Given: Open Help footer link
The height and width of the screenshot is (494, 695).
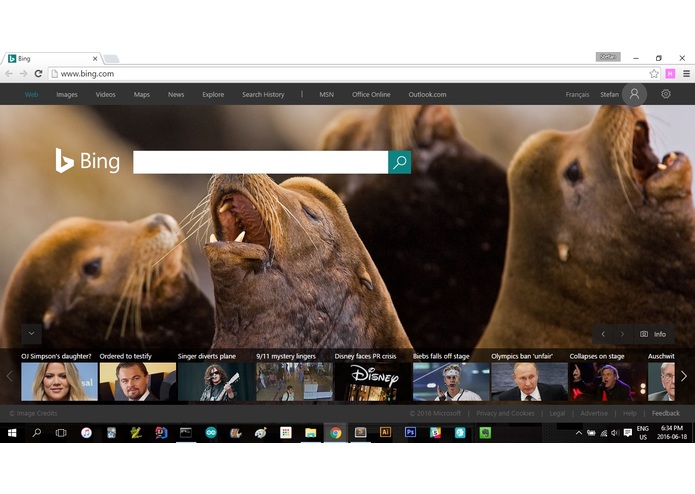Looking at the screenshot, I should pyautogui.click(x=630, y=413).
